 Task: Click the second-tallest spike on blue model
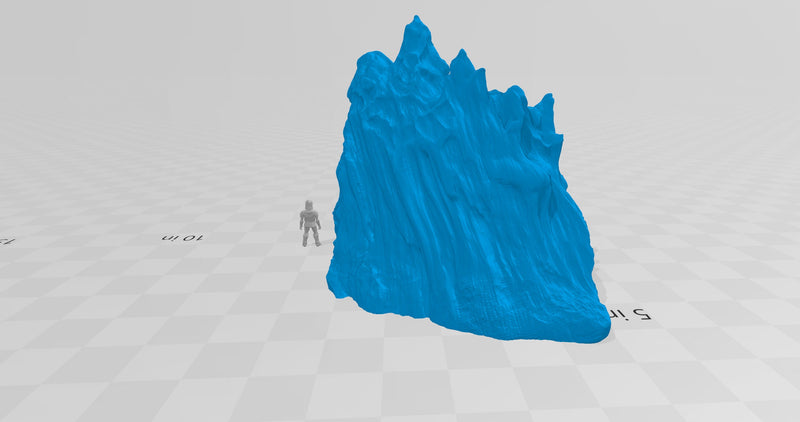462,60
